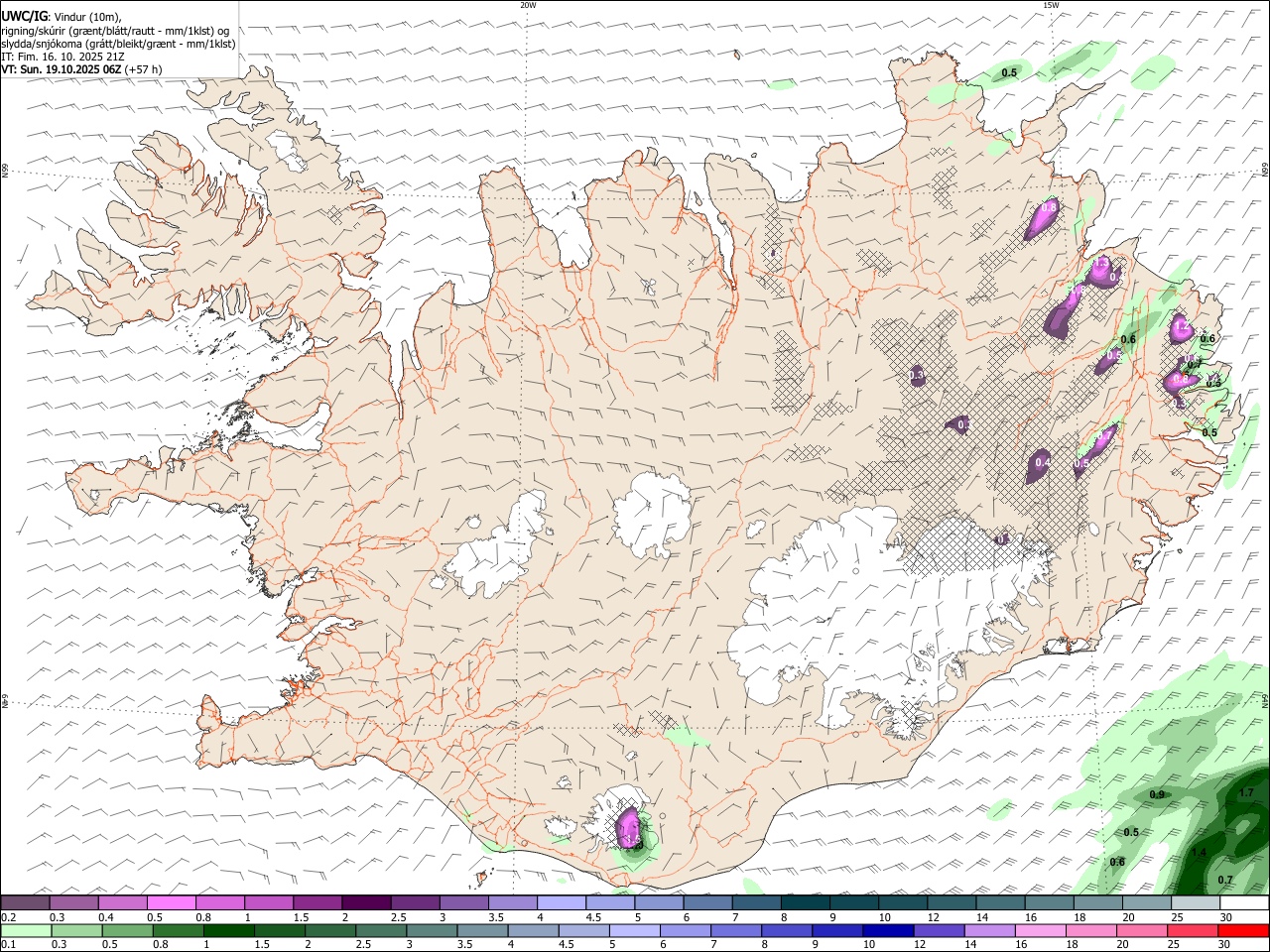This screenshot has width=1270, height=952.
Task: Click lower legend swatch between 4.5 and 5
Action: (583, 930)
